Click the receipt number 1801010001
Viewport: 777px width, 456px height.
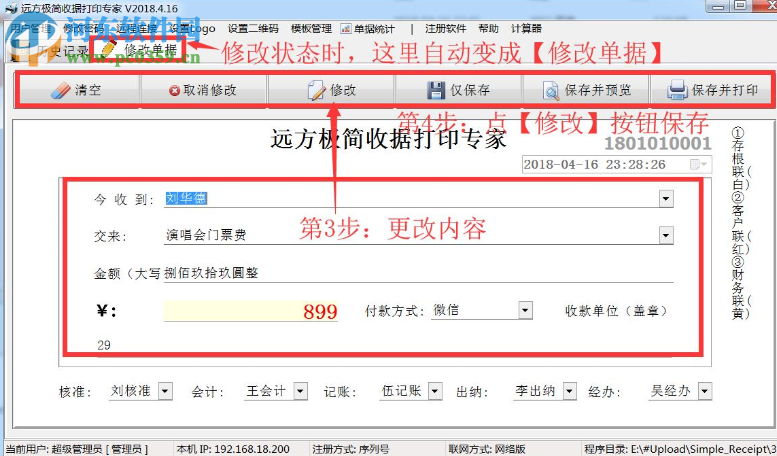[x=658, y=143]
